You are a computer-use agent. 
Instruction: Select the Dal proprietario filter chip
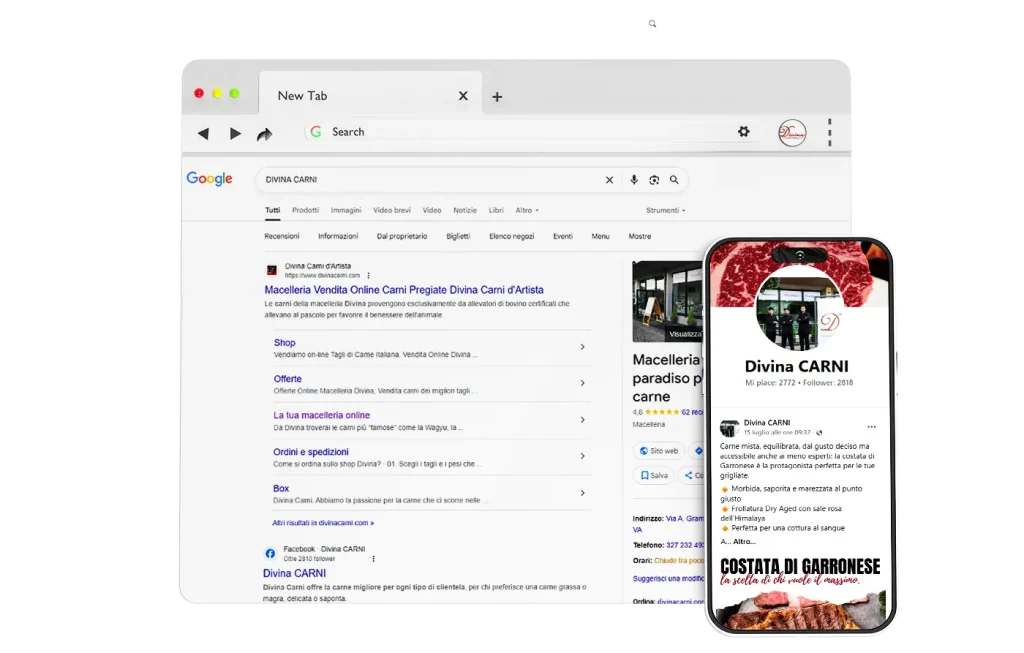click(x=402, y=236)
